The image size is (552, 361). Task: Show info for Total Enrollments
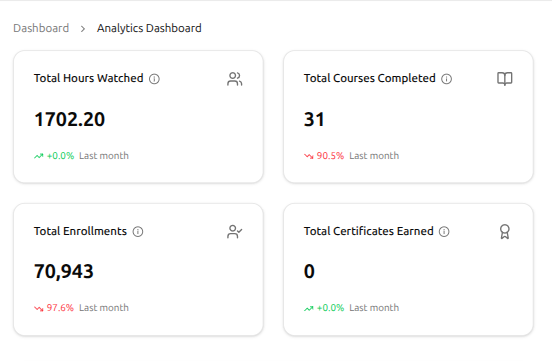(x=138, y=231)
